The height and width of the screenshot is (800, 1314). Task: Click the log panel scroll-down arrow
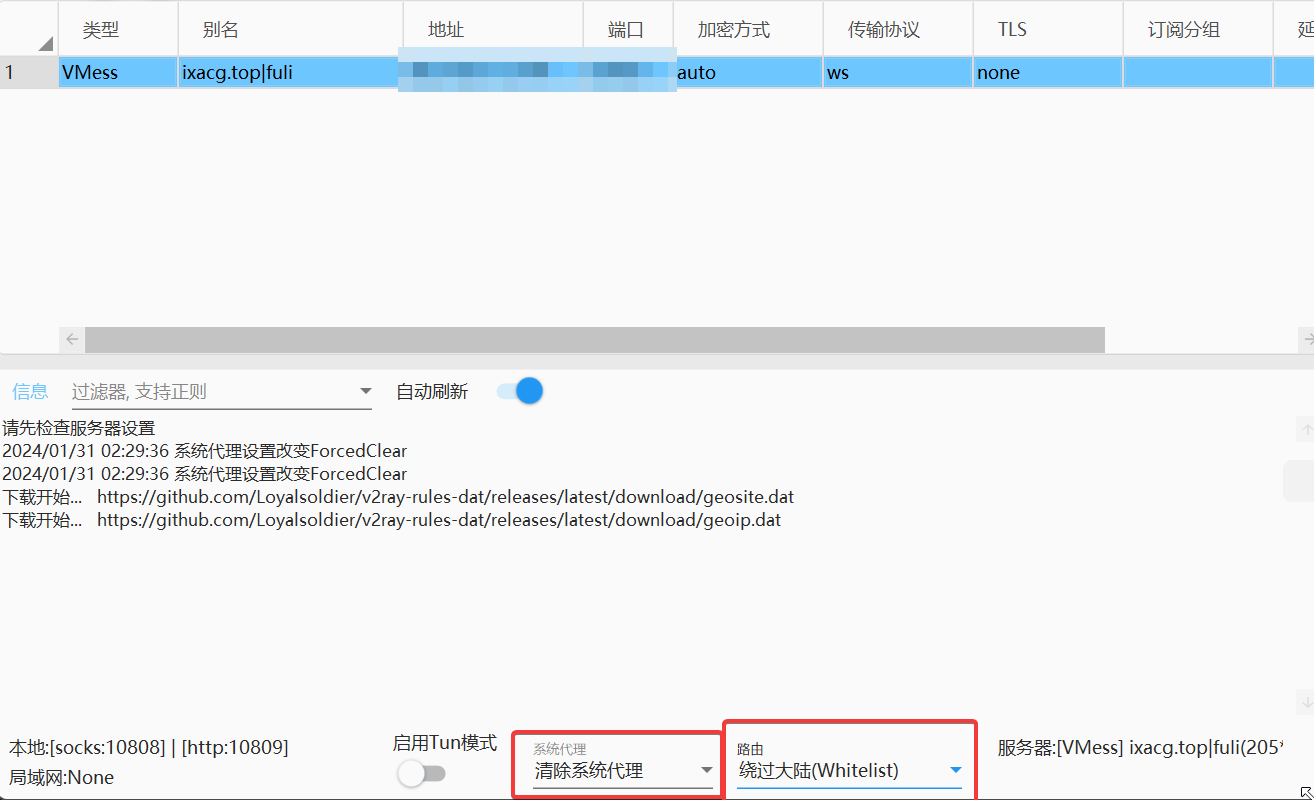point(1305,700)
